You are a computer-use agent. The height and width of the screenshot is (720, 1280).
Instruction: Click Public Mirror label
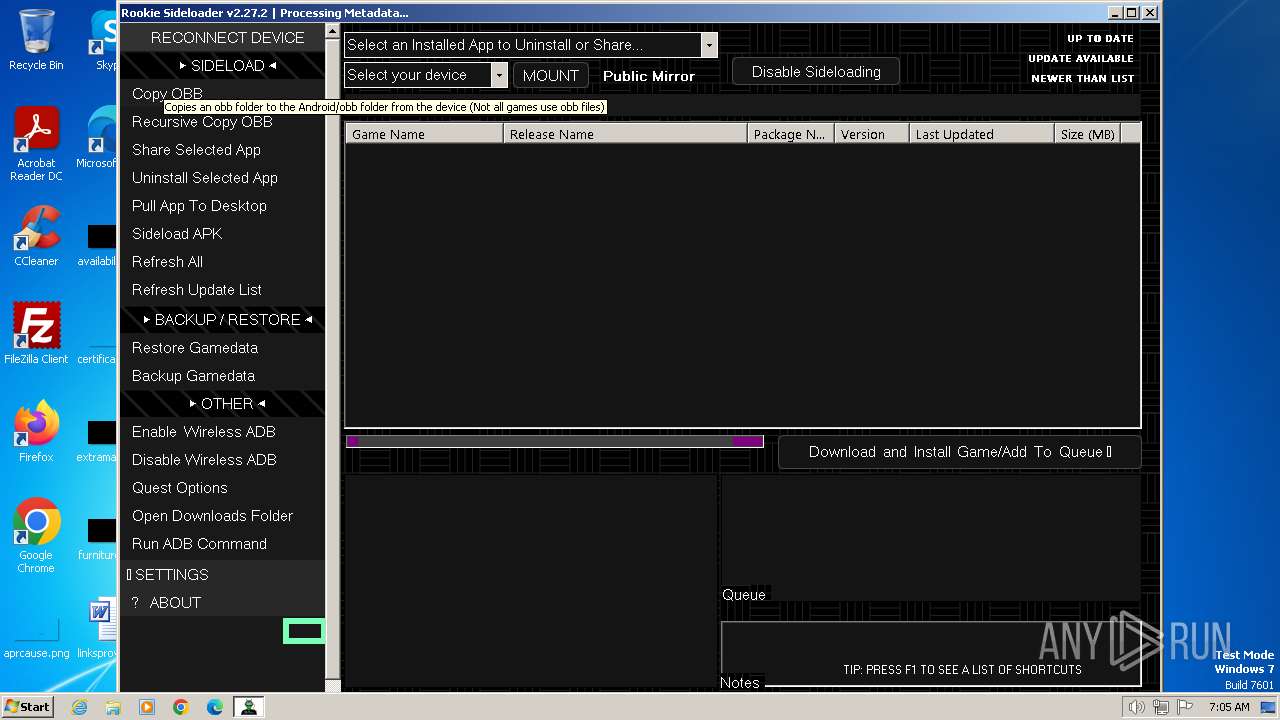pos(649,76)
